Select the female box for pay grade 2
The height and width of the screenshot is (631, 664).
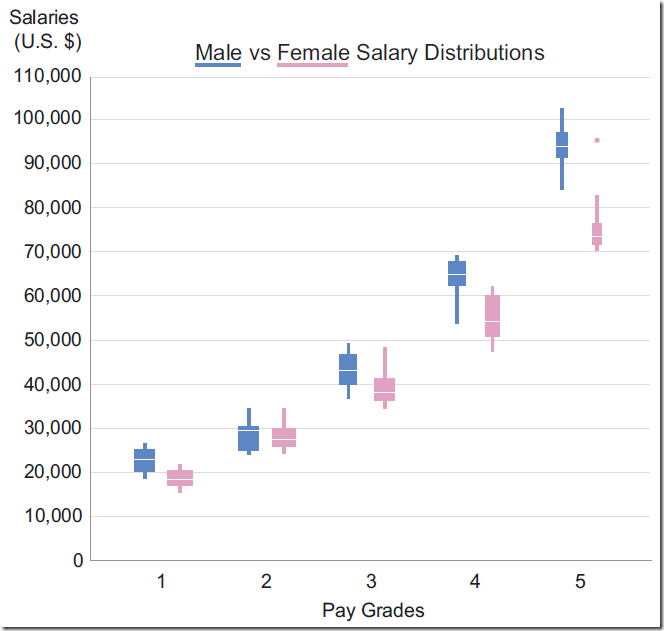point(284,437)
